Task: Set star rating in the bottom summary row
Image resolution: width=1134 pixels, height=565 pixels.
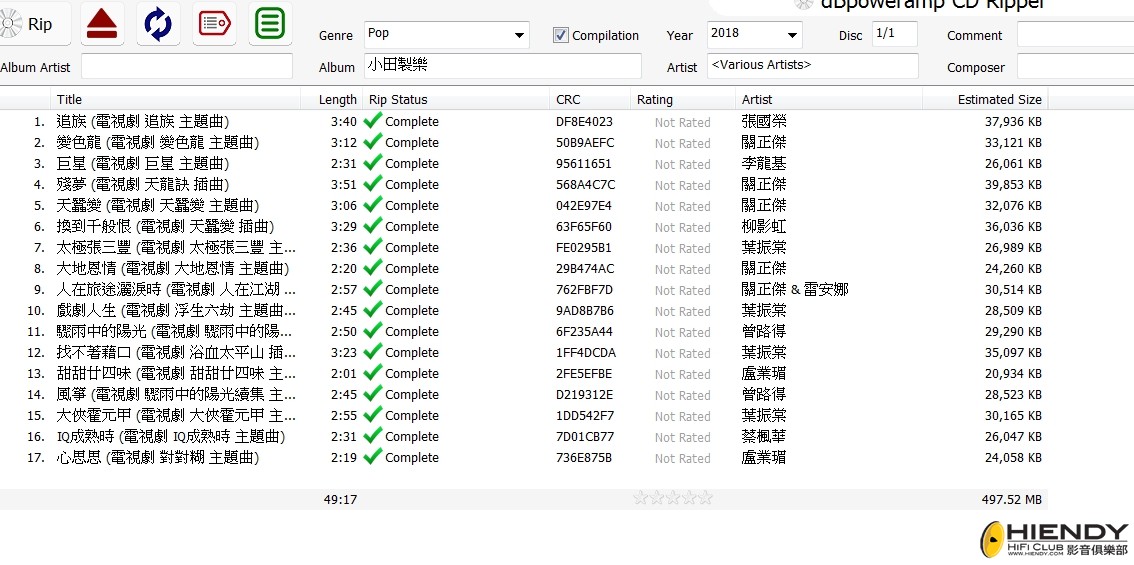Action: 673,498
